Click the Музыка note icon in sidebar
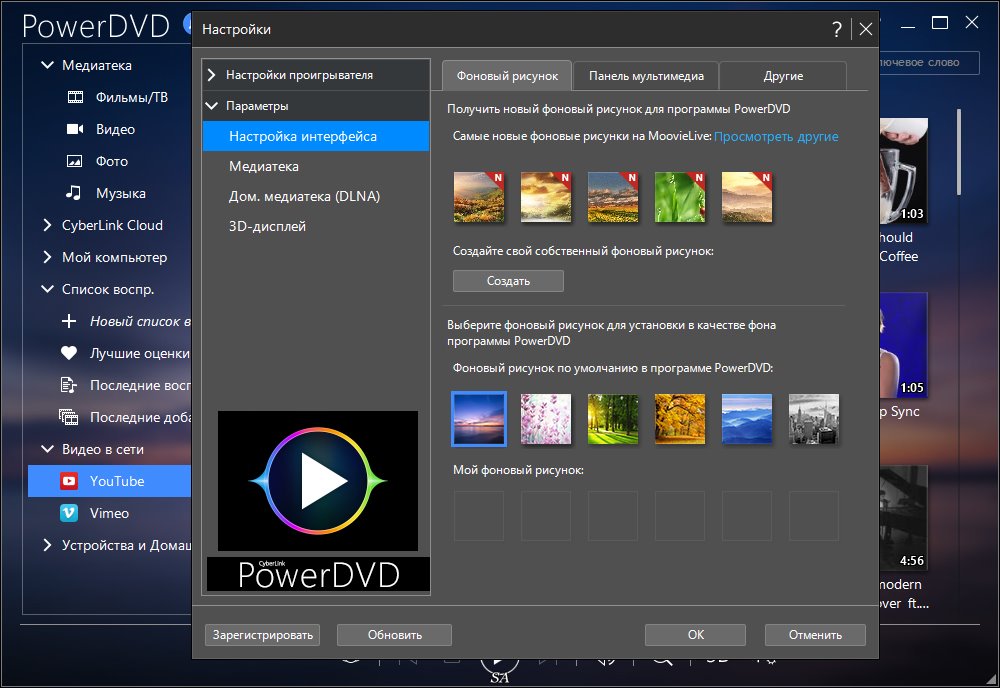1000x688 pixels. coord(74,193)
